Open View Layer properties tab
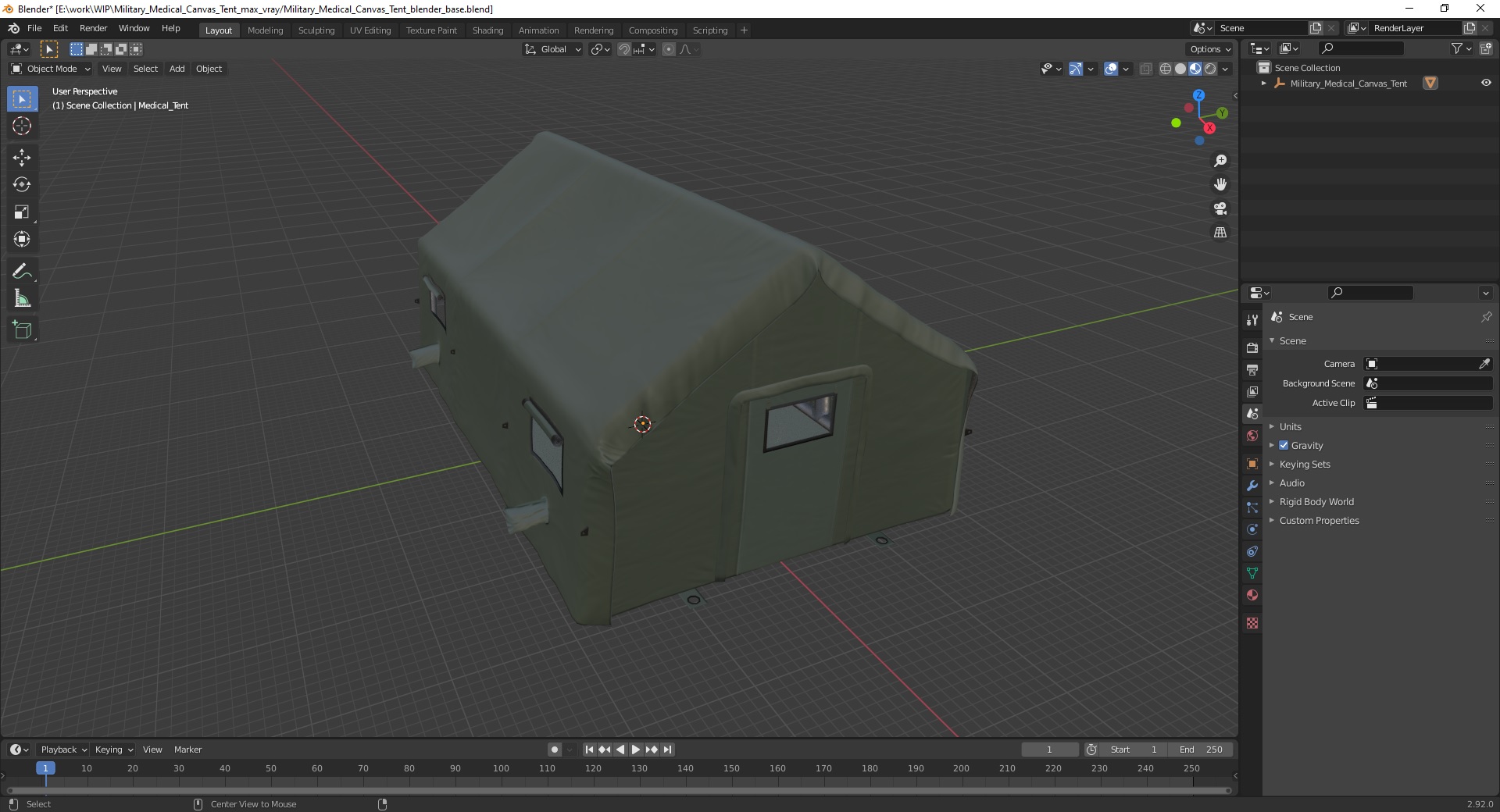The image size is (1500, 812). [x=1252, y=391]
